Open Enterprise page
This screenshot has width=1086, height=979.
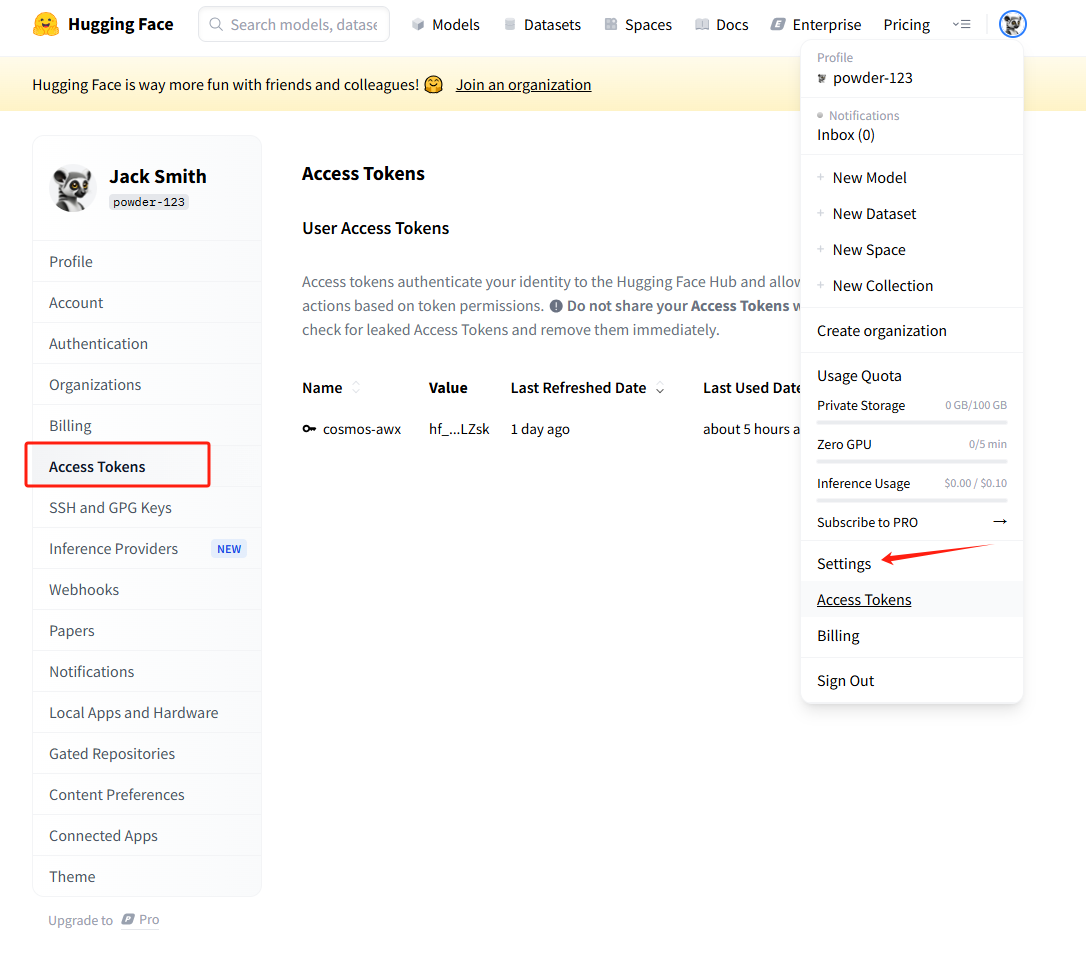[x=816, y=24]
